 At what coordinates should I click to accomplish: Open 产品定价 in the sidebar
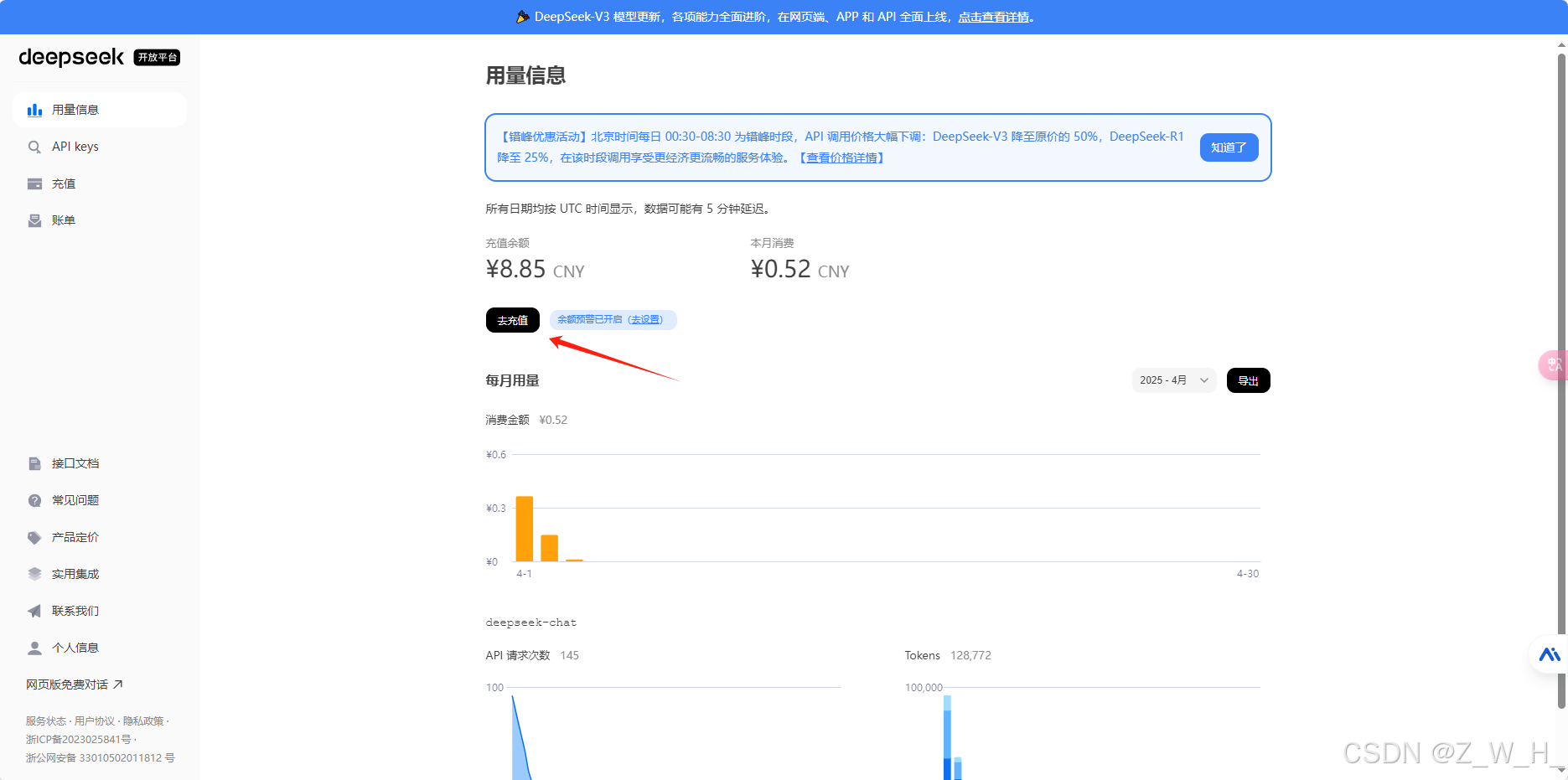[x=100, y=537]
